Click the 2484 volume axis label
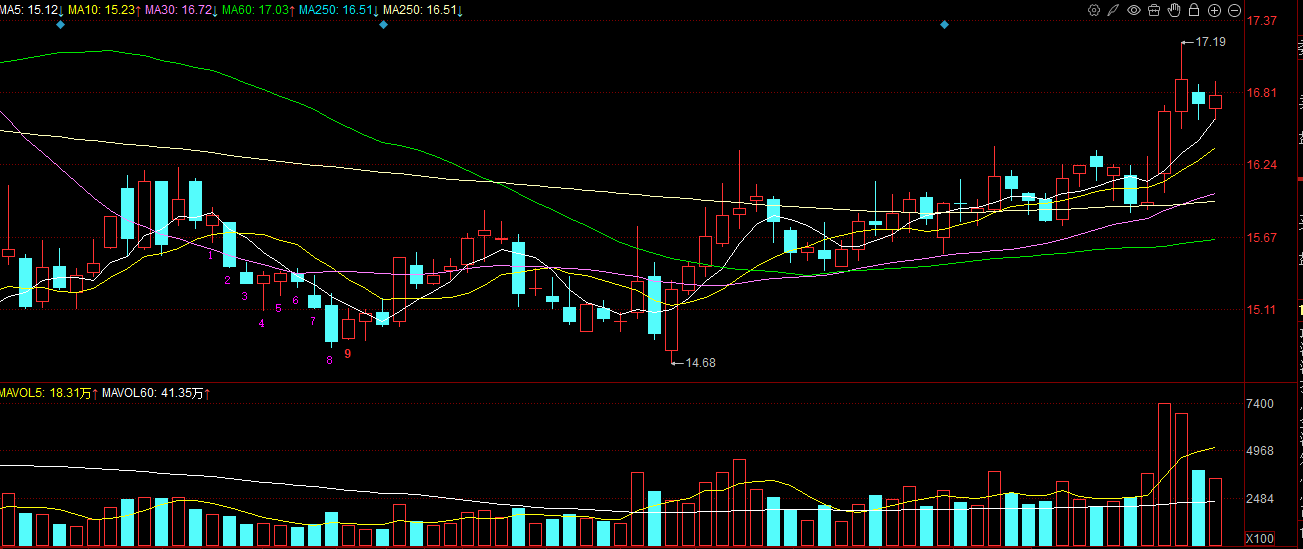Viewport: 1303px width, 549px height. [x=1261, y=499]
